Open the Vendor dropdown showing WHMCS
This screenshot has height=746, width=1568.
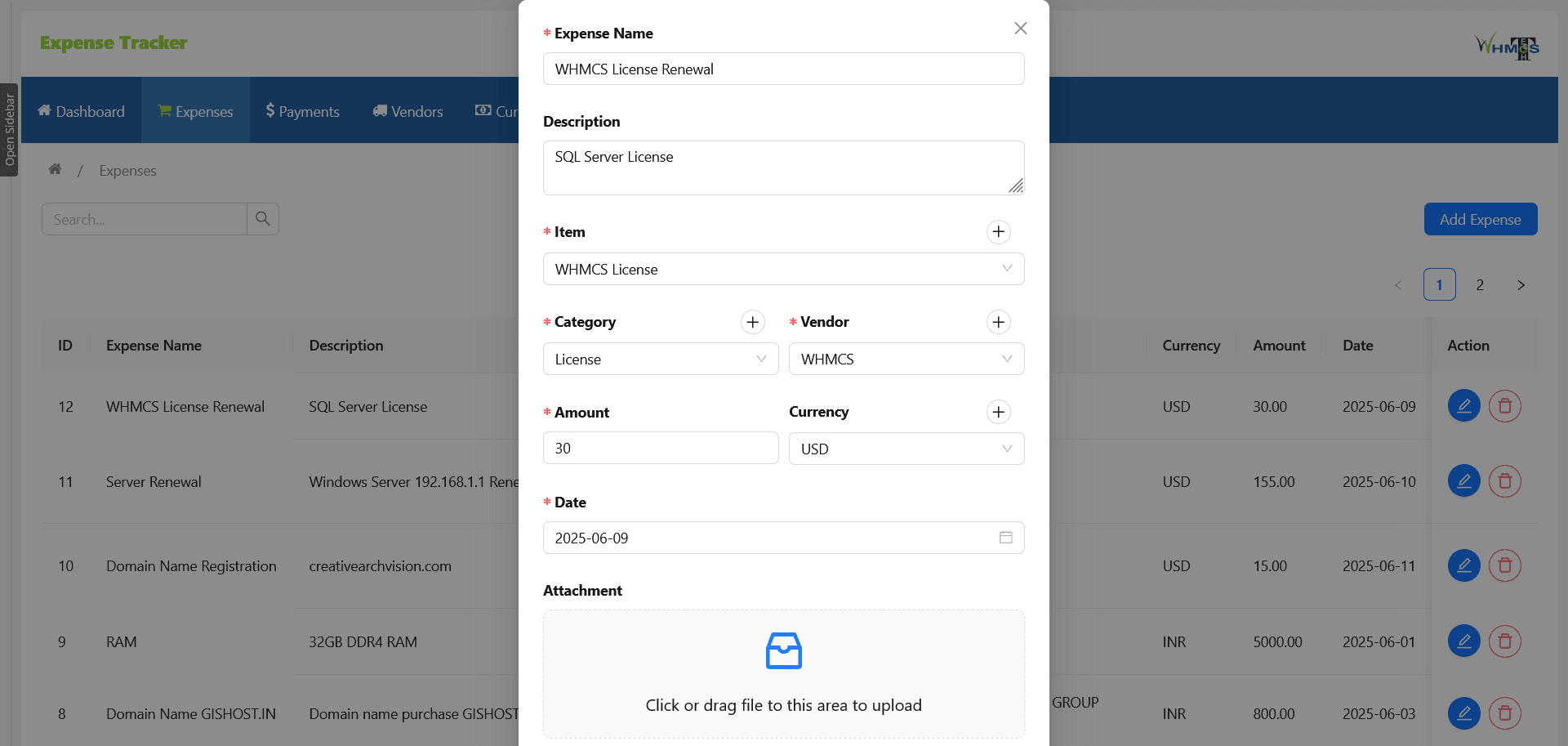pyautogui.click(x=906, y=359)
